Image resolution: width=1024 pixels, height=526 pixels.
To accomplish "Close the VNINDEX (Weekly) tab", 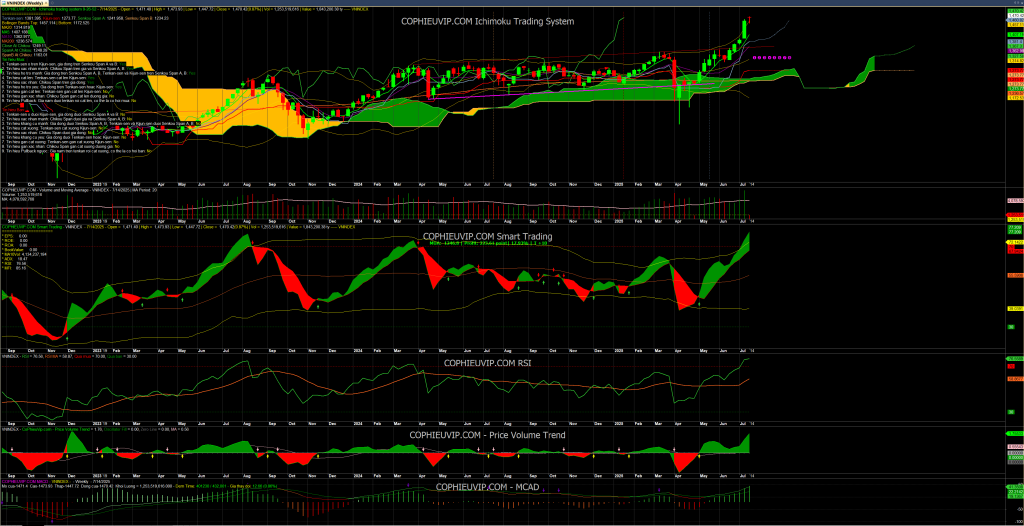I will tap(46, 3).
